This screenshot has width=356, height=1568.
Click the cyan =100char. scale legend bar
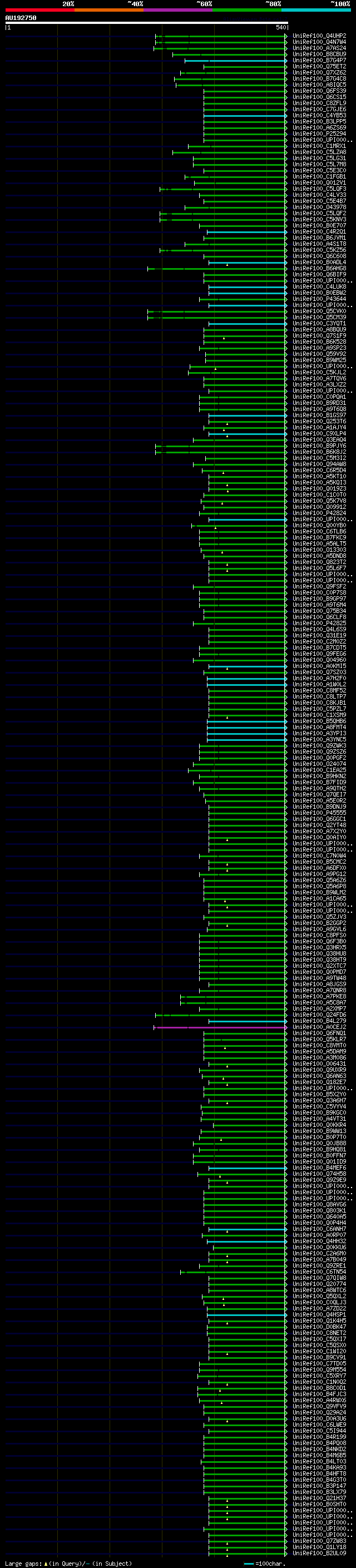click(x=248, y=1563)
